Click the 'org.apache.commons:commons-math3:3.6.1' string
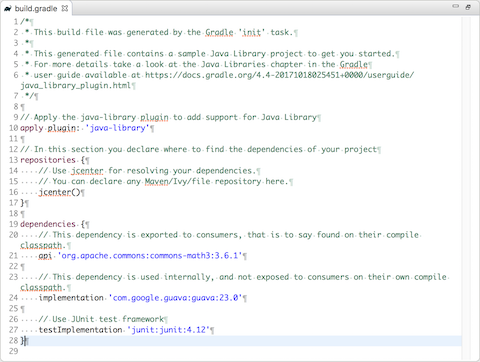 click(x=150, y=256)
